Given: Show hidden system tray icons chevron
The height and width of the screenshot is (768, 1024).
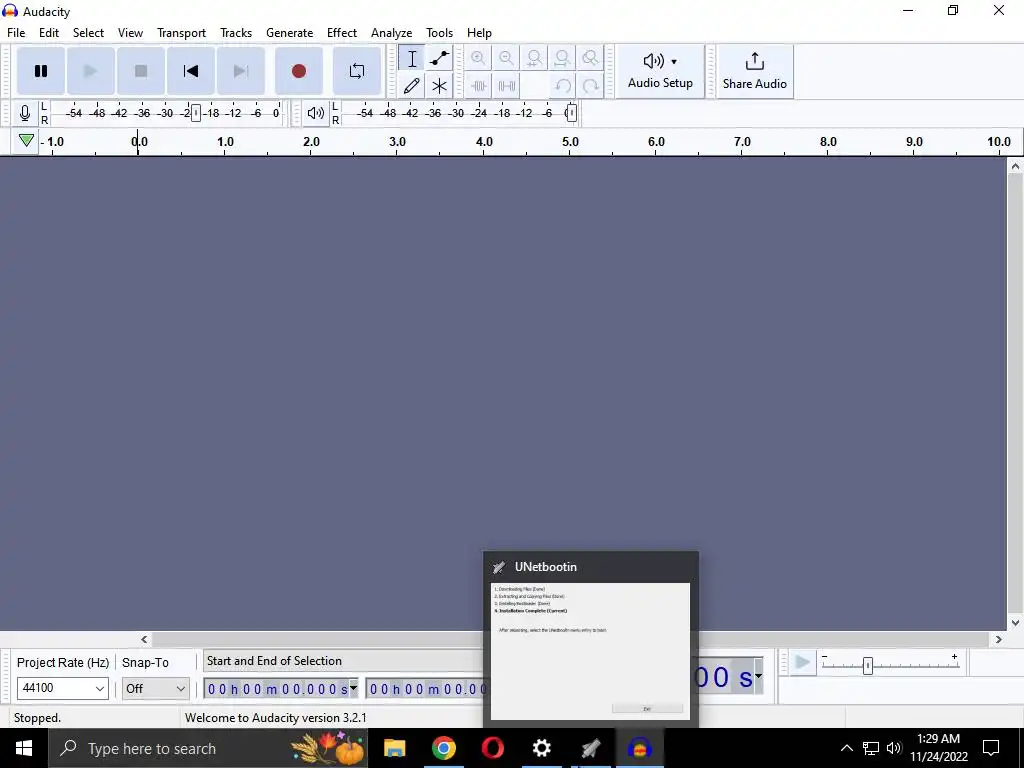Looking at the screenshot, I should (x=846, y=748).
